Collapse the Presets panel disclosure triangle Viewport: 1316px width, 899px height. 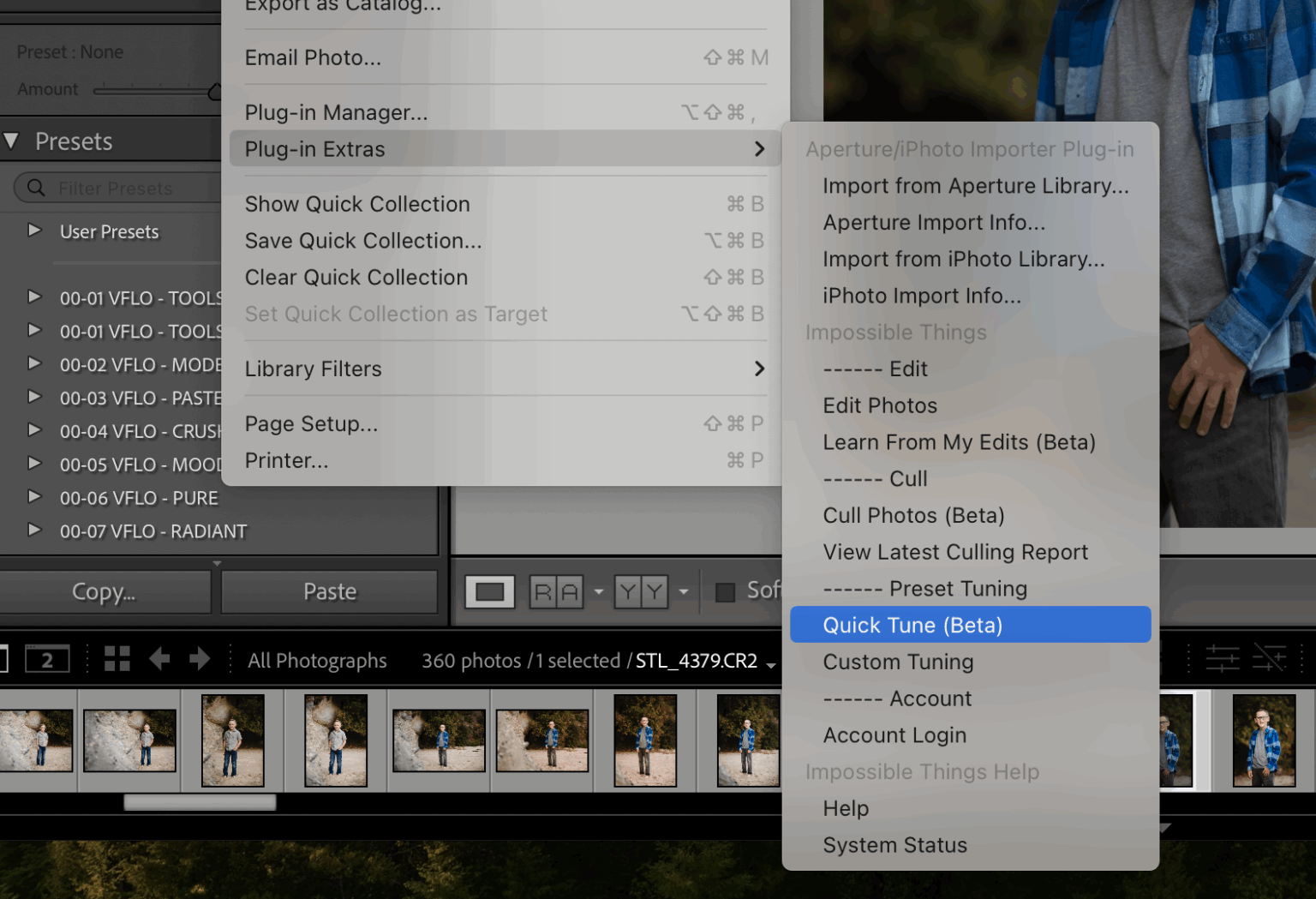click(x=13, y=141)
